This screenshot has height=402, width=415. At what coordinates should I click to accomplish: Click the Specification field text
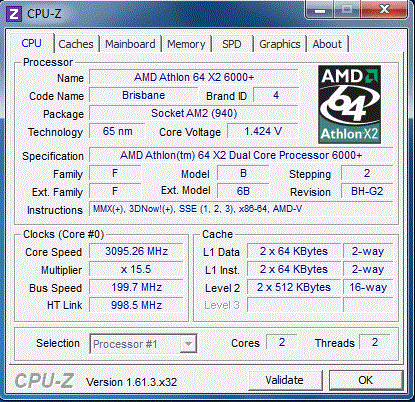(x=241, y=155)
